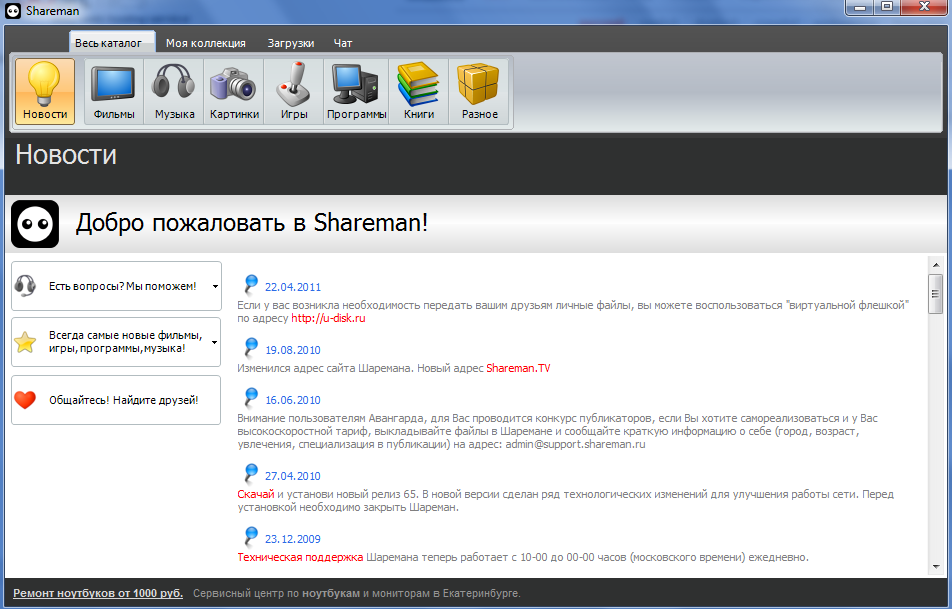Open the Программы computer category
The height and width of the screenshot is (609, 952).
coord(356,92)
